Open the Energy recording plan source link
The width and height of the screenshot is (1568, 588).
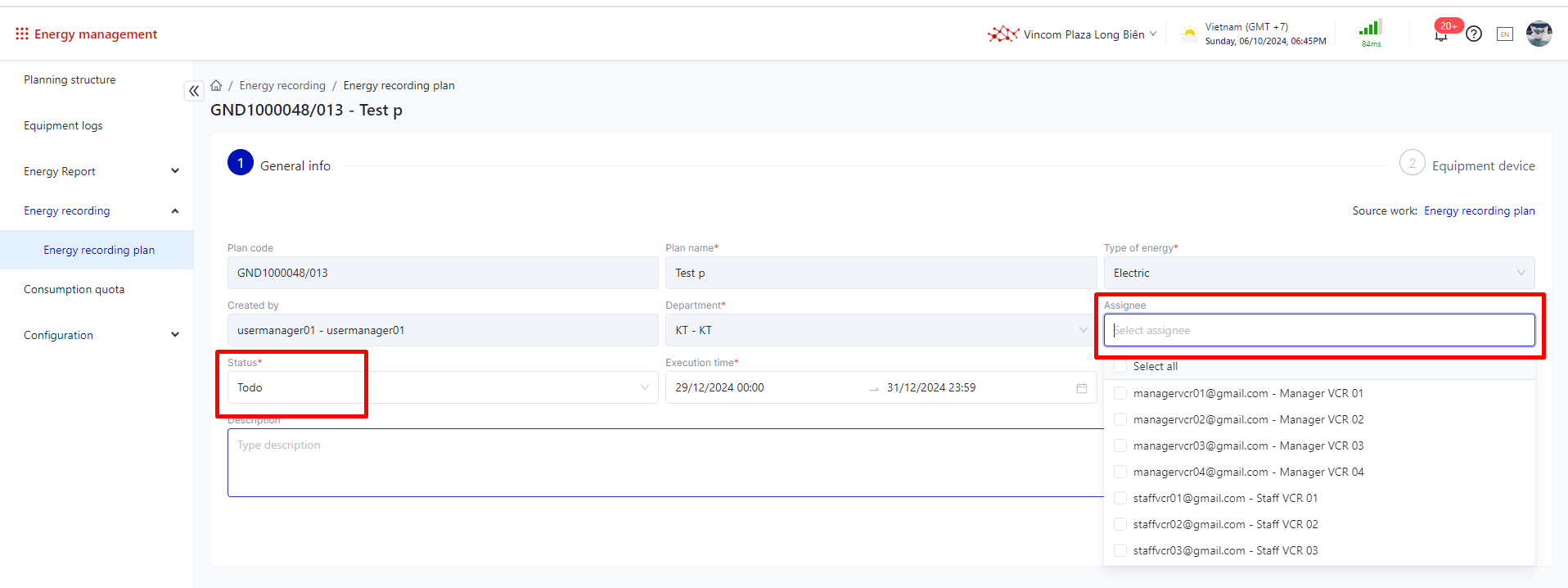point(1479,210)
